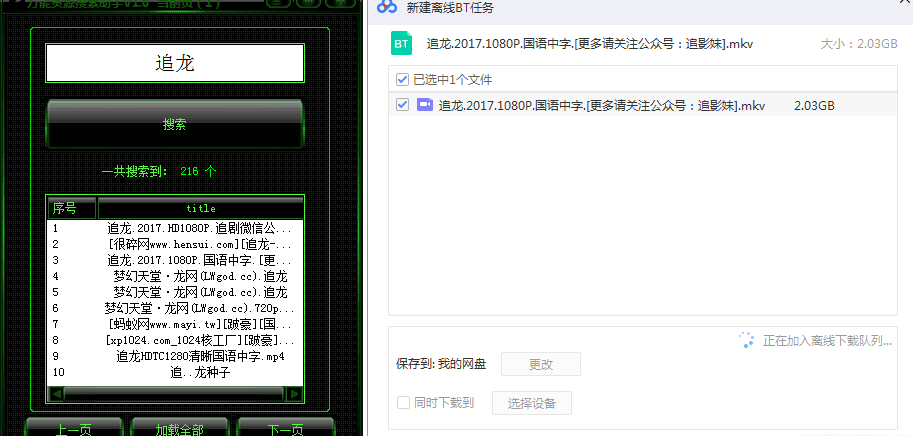Screen dimensions: 913x436
Task: Select result 追龙.2017.1080P.国语中字.[更...
Action: [175, 260]
